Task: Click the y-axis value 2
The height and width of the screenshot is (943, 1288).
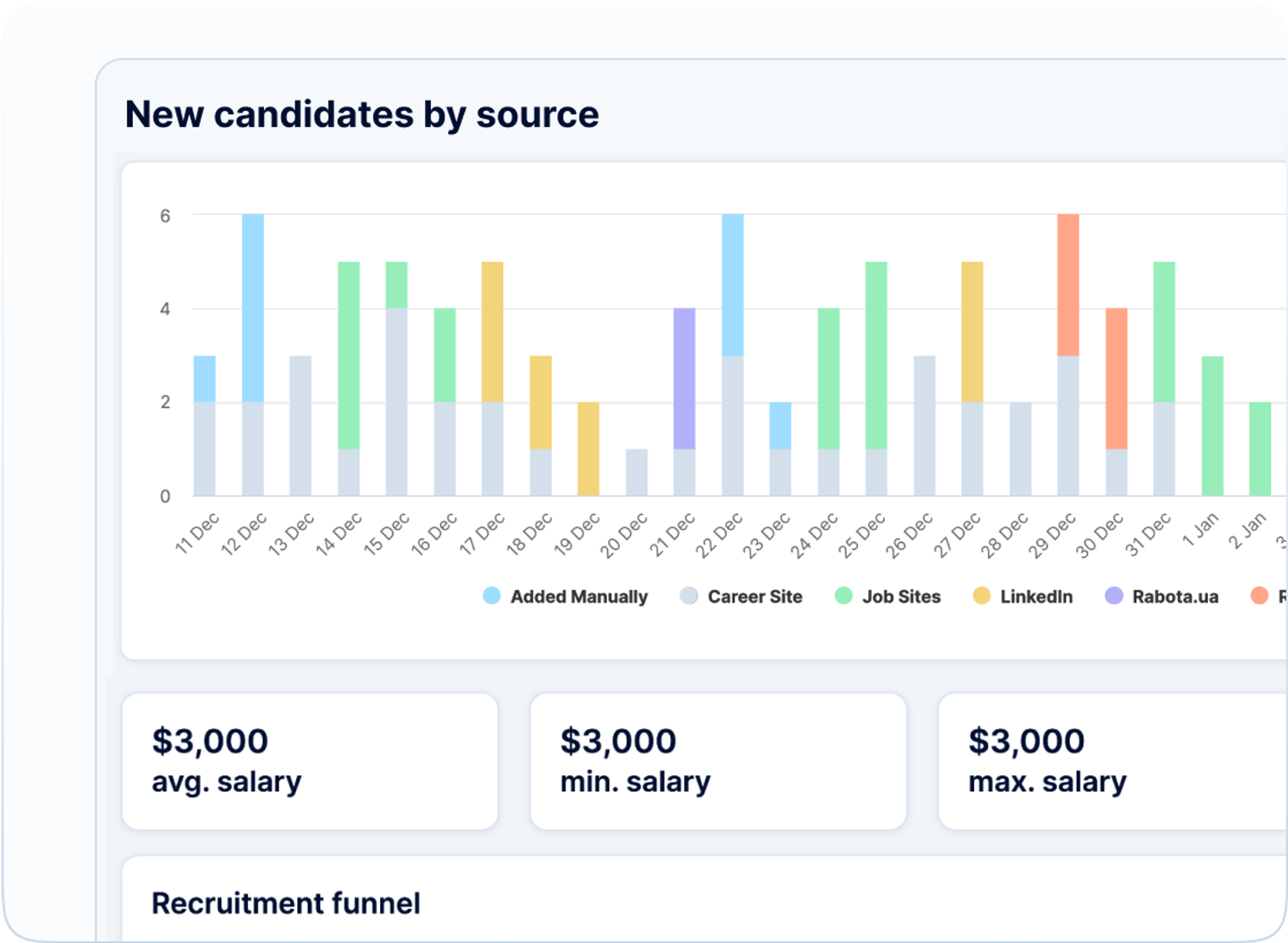Action: [165, 403]
